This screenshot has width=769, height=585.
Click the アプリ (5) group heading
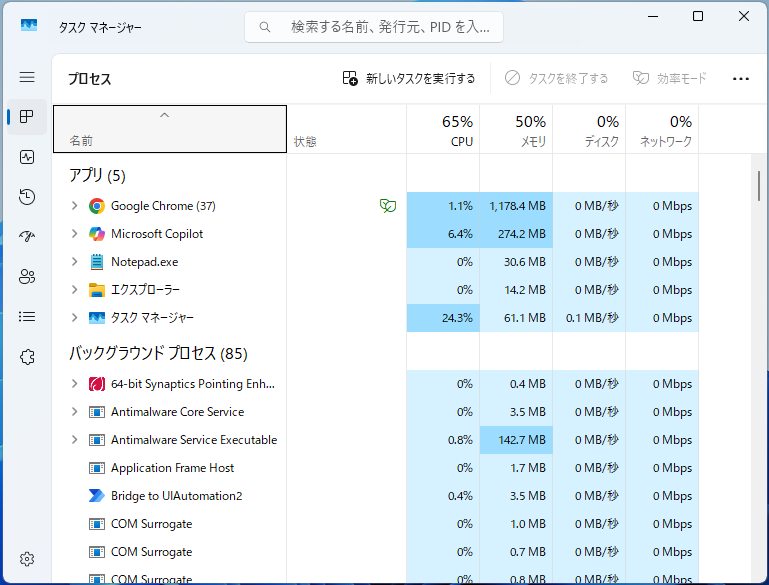(97, 176)
